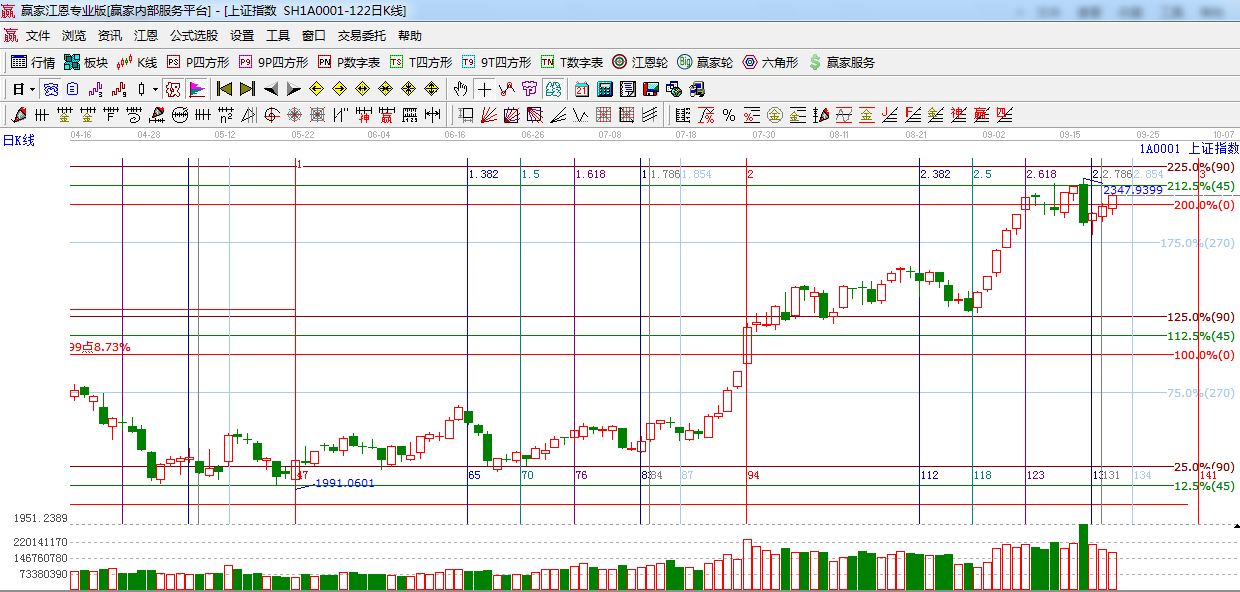This screenshot has width=1240, height=592.
Task: Expand the candlestick style dropdown arrow
Action: pyautogui.click(x=154, y=89)
